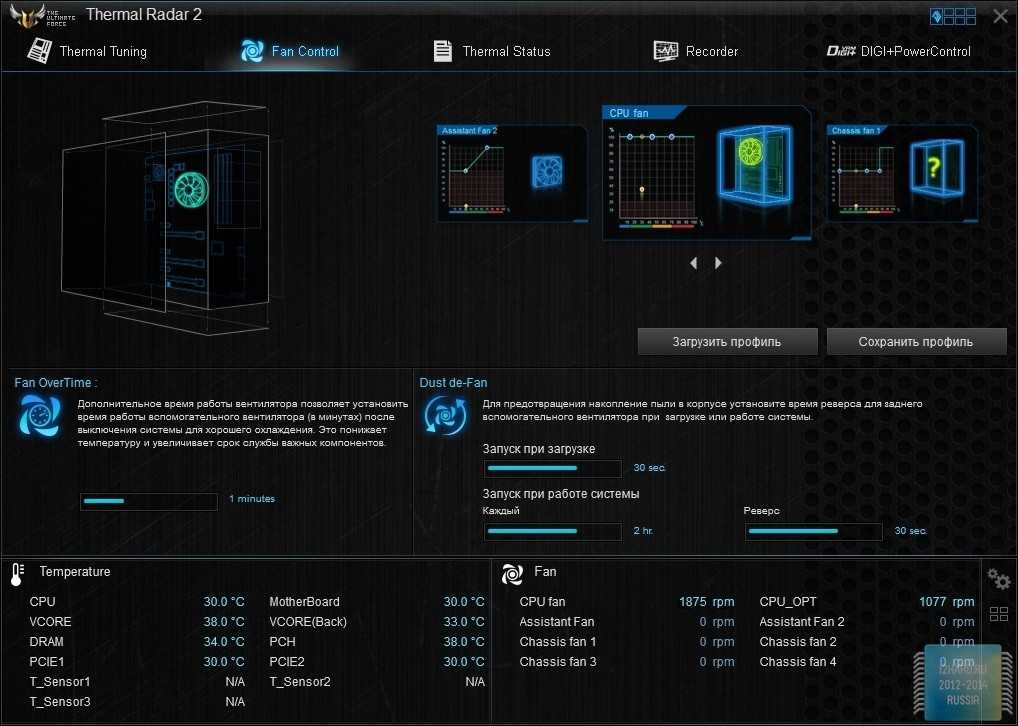Go to the DIGI+PowerControl tab
This screenshot has width=1018, height=726.
(898, 51)
